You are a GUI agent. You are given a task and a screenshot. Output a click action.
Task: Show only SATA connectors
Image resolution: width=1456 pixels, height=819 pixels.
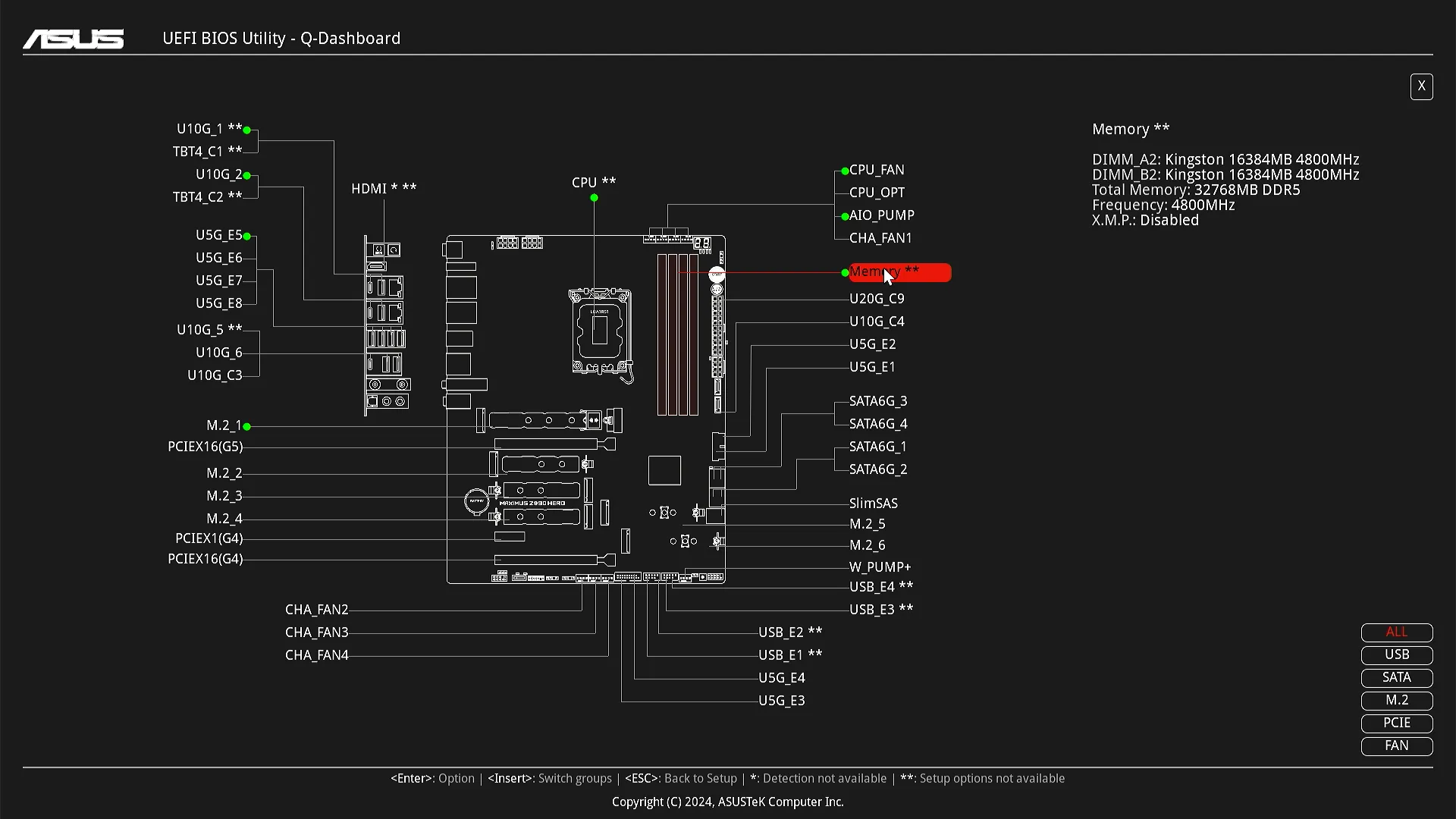(1396, 678)
